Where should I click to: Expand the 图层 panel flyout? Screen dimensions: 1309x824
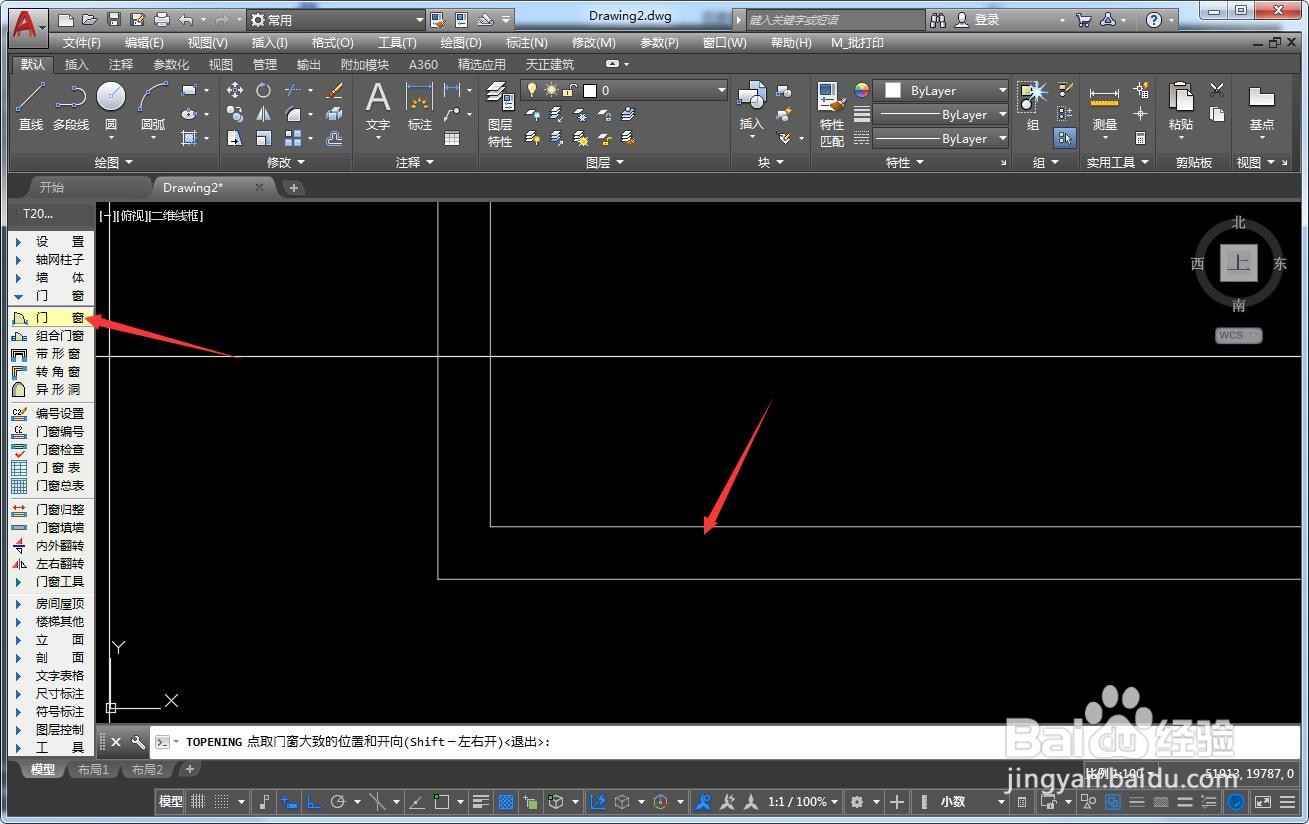coord(605,162)
